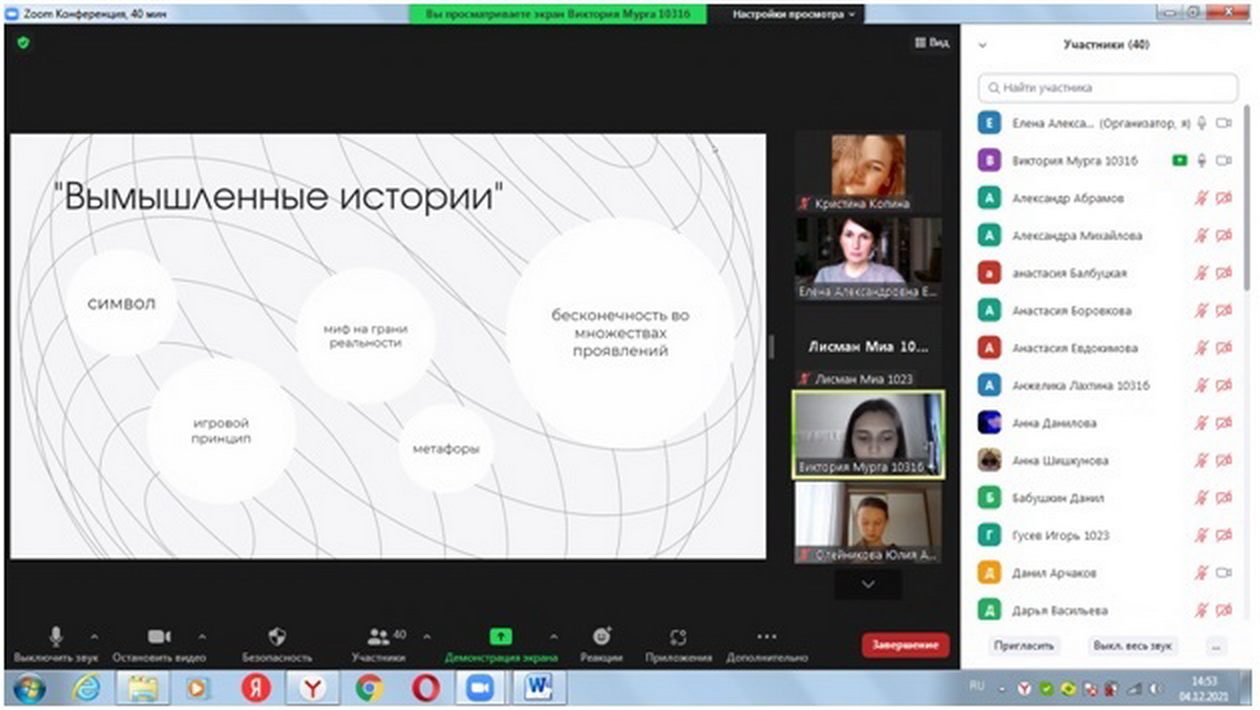Click Виктория Мурга's green screen-share indicator

[x=1180, y=160]
